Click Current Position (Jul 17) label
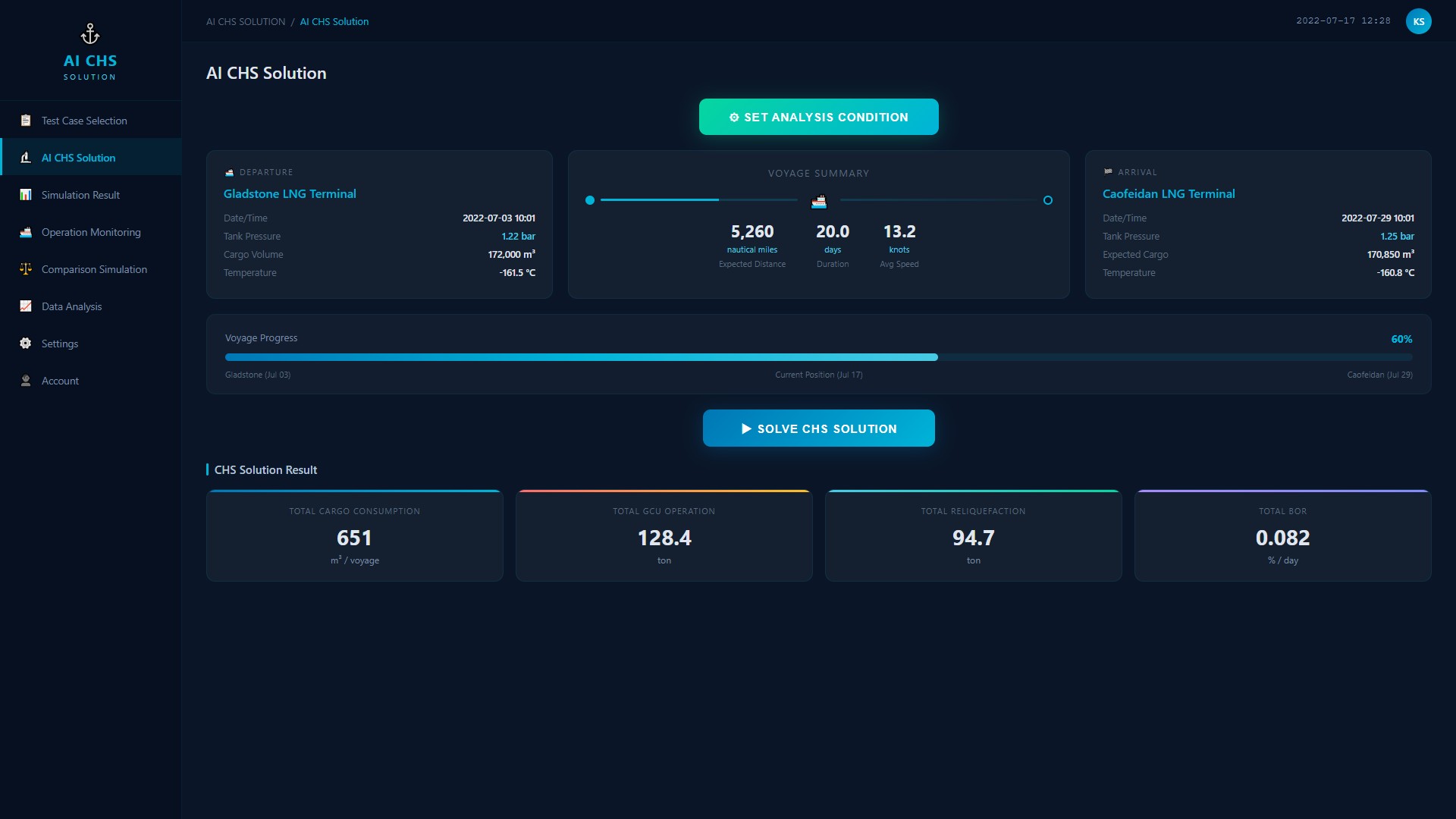 (818, 375)
